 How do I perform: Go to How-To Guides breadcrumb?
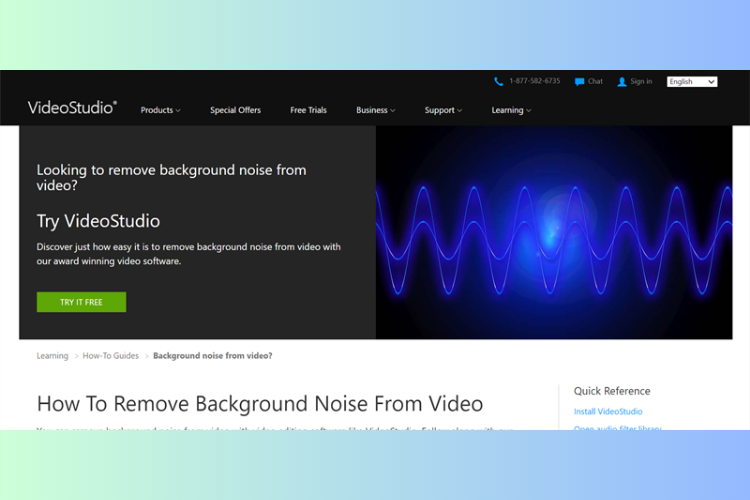tap(110, 356)
